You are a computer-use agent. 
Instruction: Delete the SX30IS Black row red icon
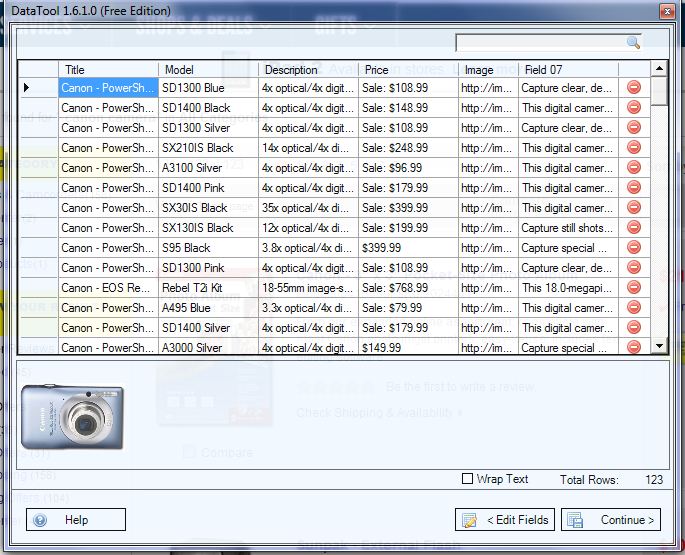[x=634, y=208]
